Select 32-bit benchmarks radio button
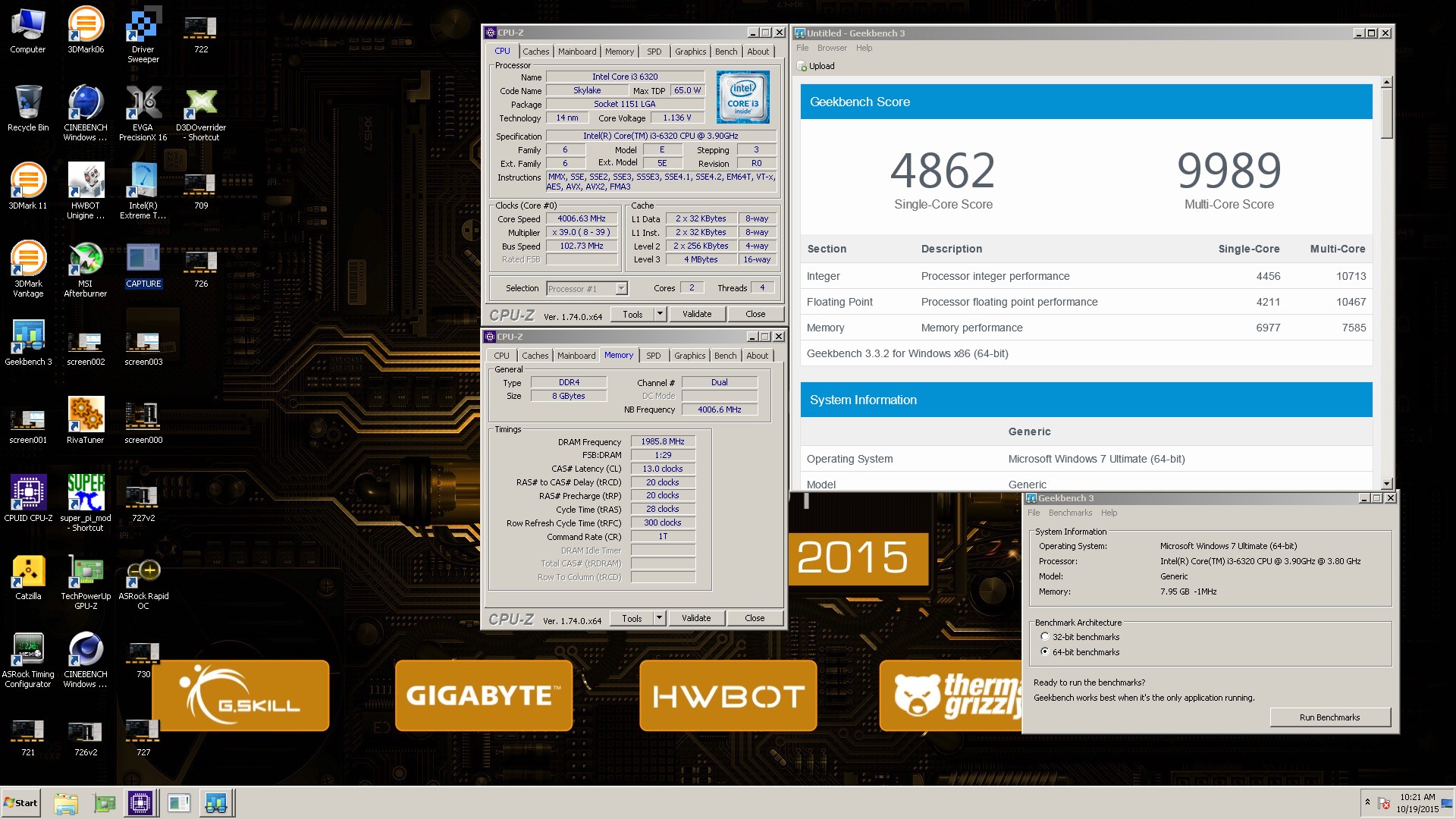 tap(1045, 637)
